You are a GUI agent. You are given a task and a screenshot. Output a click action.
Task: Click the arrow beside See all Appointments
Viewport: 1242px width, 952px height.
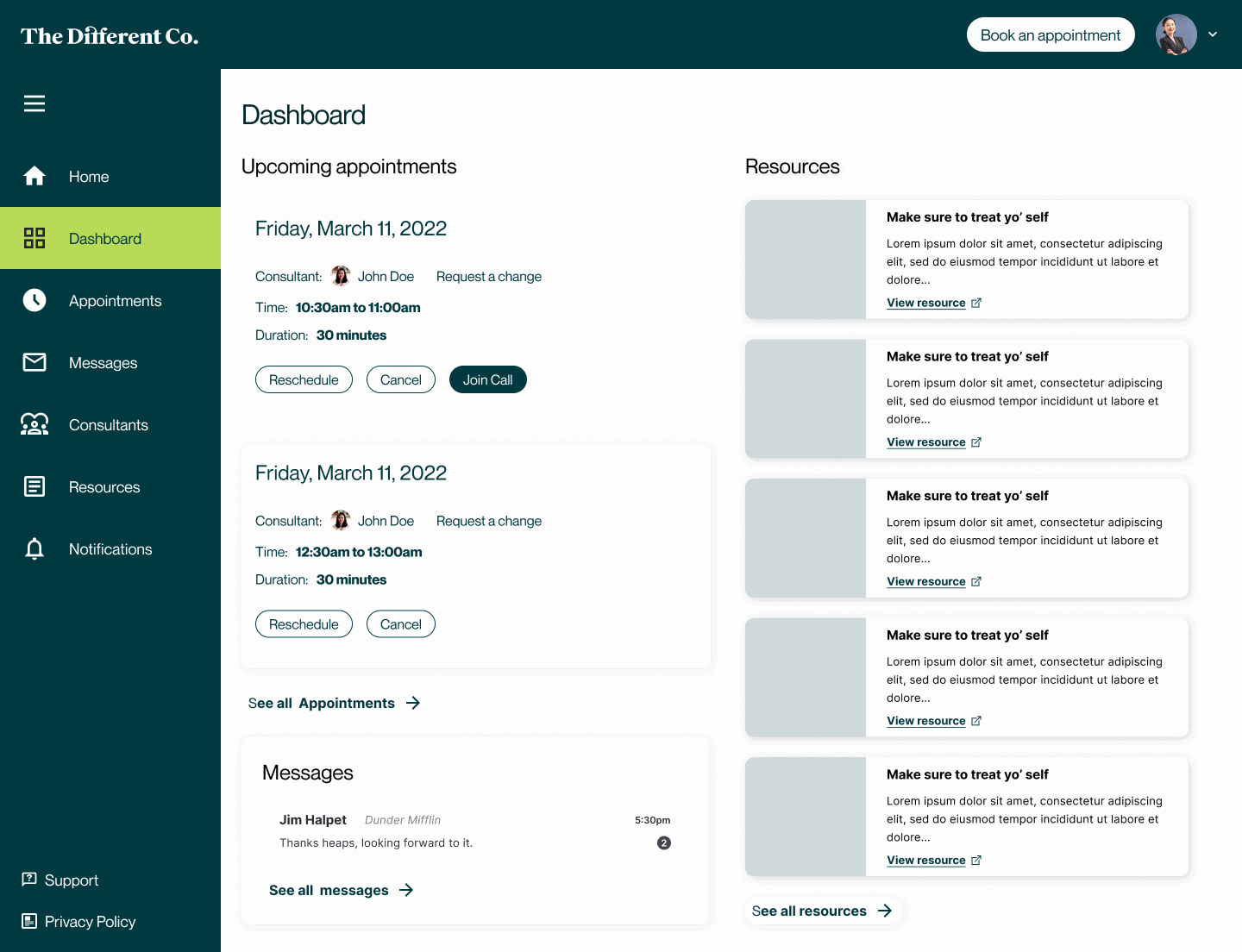tap(413, 703)
